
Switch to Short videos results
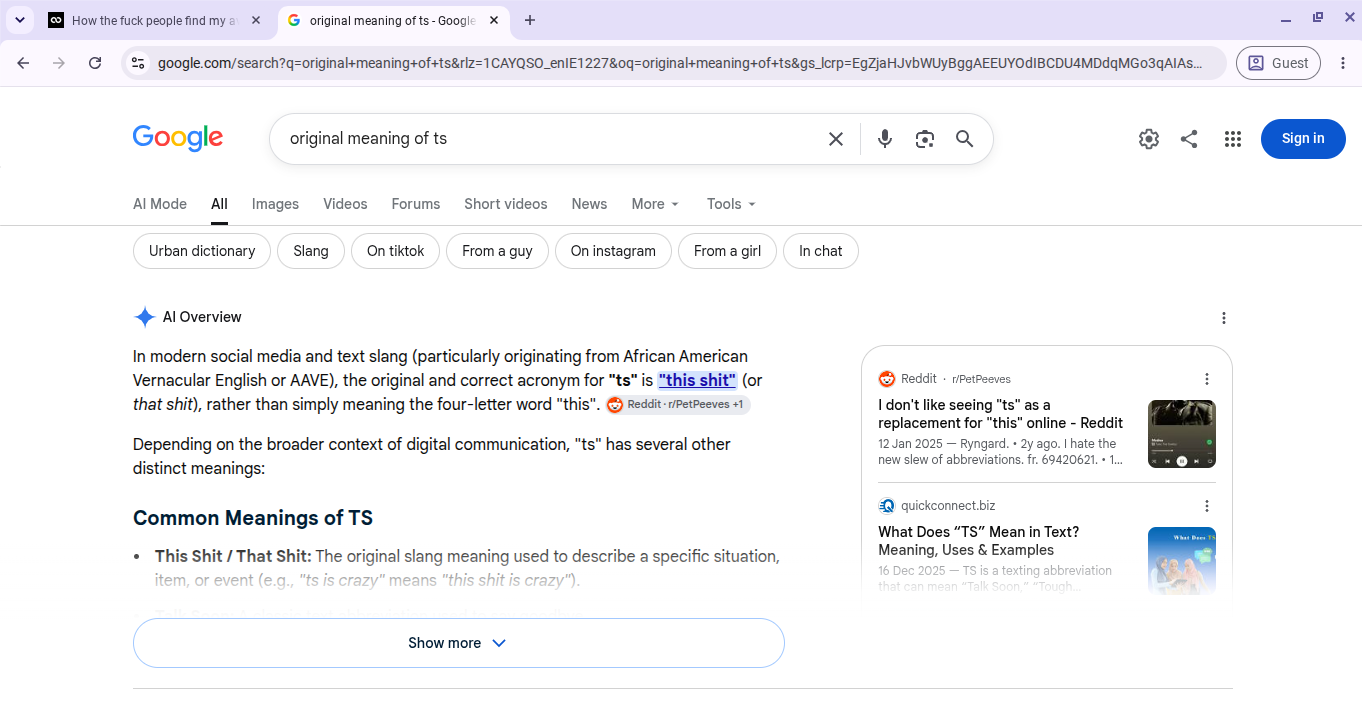506,204
